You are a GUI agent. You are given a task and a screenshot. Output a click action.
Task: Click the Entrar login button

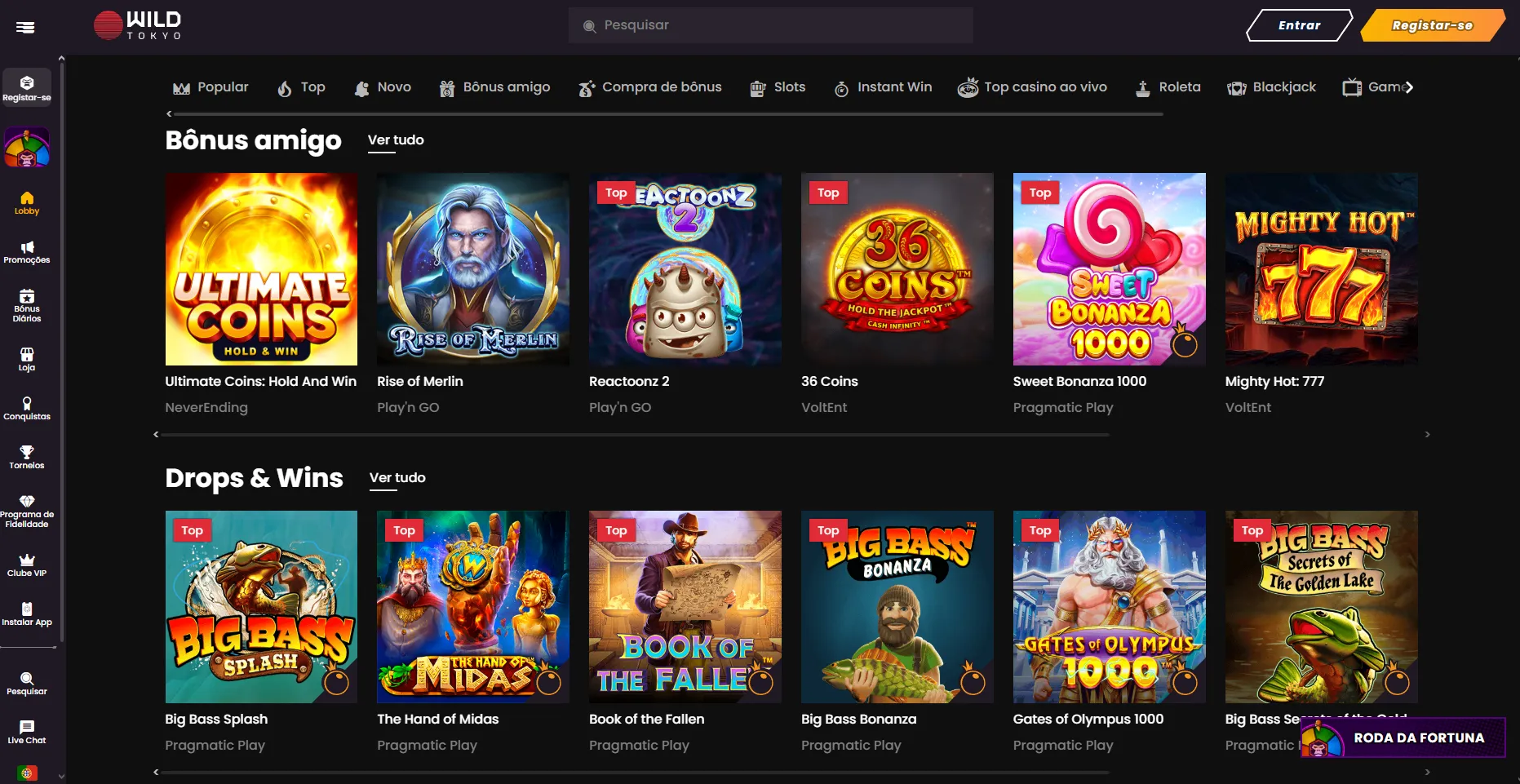pos(1299,25)
